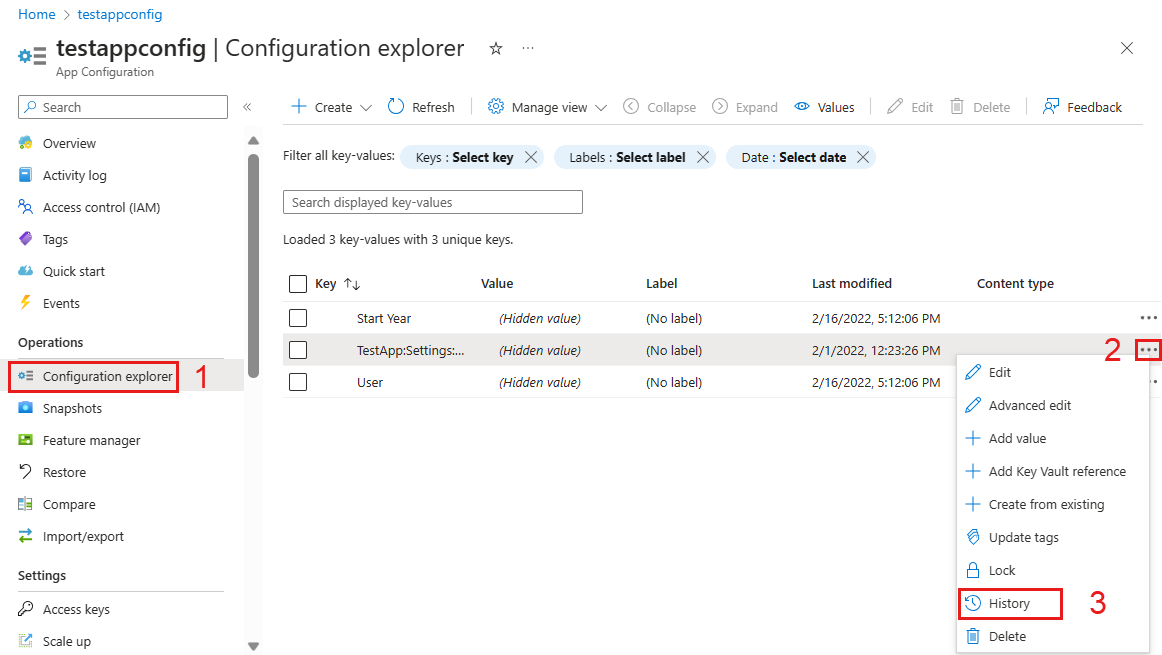Select Import/export from the sidebar
The image size is (1162, 655).
82,536
